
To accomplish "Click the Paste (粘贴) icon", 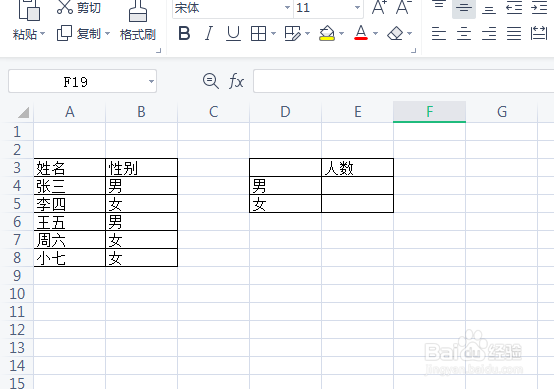I will click(29, 10).
